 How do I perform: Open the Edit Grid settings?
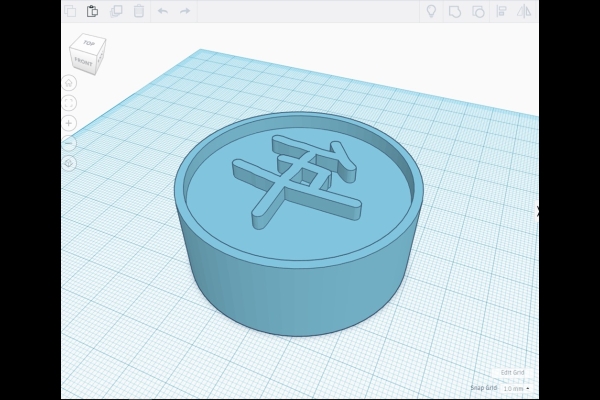click(x=512, y=372)
